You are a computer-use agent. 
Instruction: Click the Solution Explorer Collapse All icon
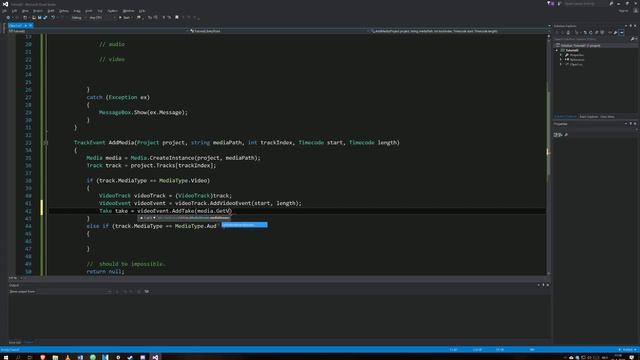click(x=597, y=33)
